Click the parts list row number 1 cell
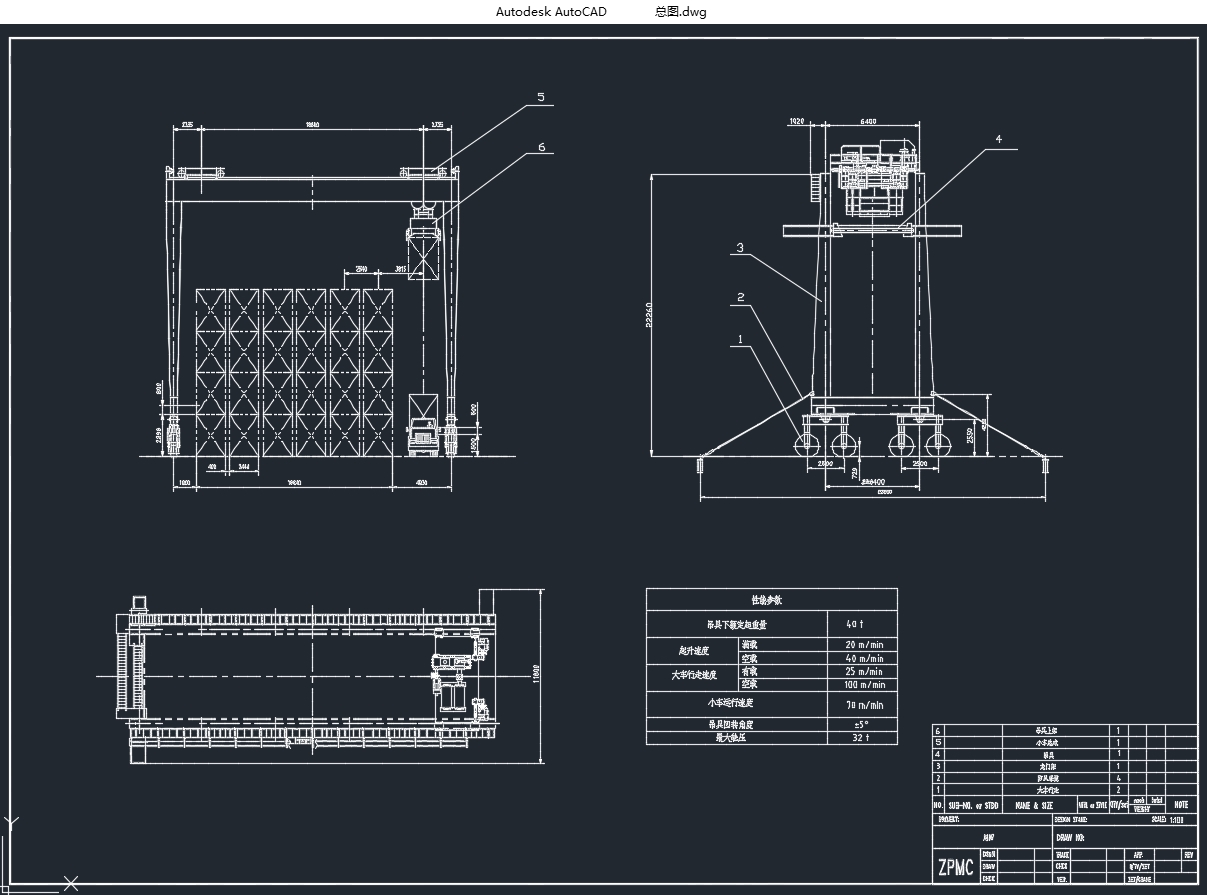The image size is (1207, 895). pos(939,789)
